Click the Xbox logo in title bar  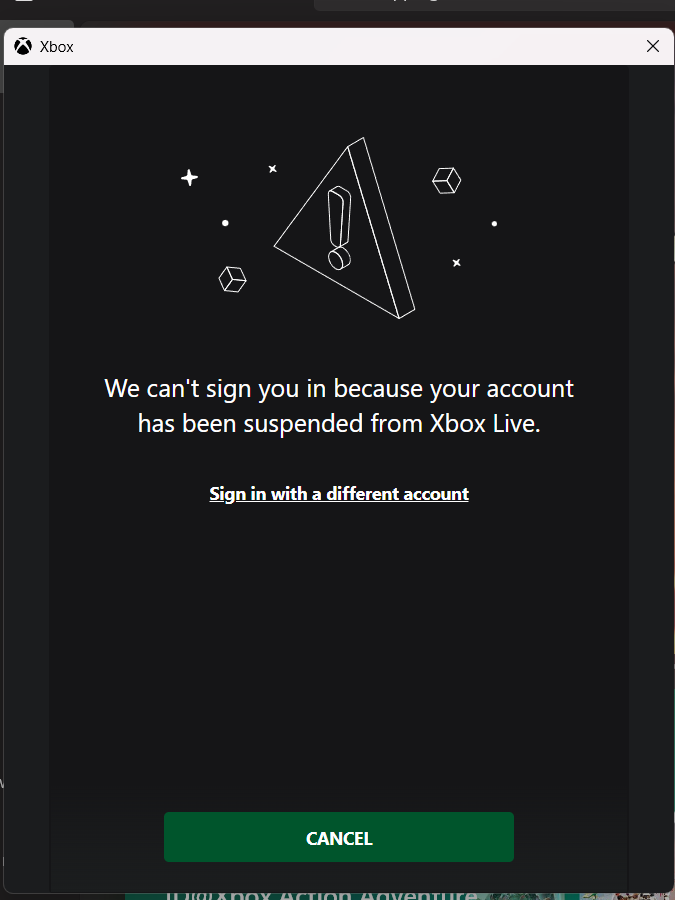tap(23, 46)
